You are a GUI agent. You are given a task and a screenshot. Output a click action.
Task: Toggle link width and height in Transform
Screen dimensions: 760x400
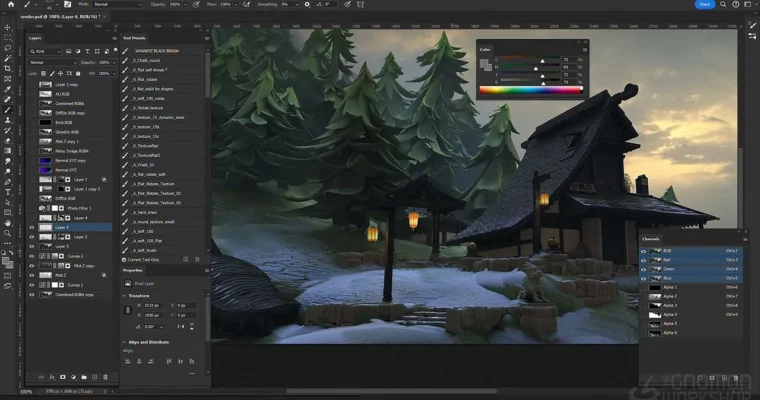pyautogui.click(x=128, y=310)
